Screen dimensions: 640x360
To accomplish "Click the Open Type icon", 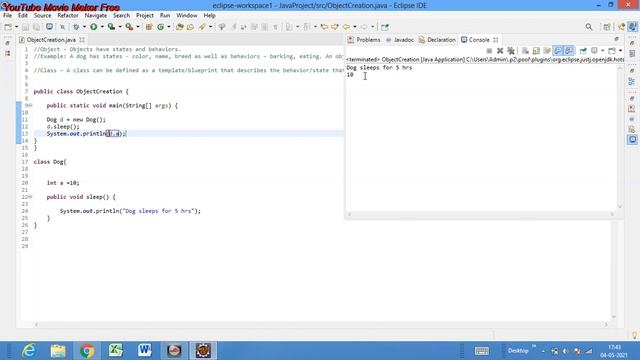I will point(180,27).
